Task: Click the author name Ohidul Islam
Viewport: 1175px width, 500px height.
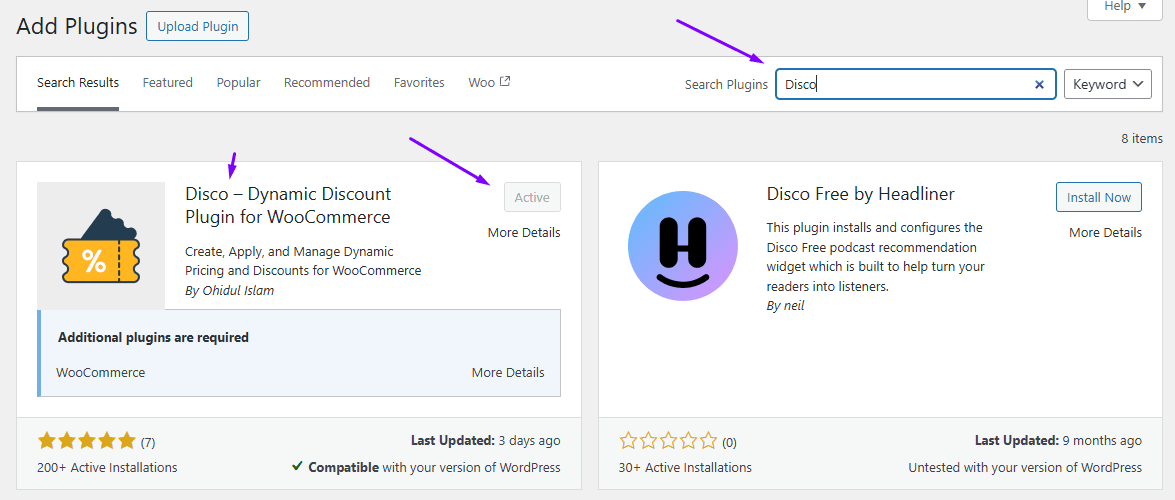Action: click(238, 290)
